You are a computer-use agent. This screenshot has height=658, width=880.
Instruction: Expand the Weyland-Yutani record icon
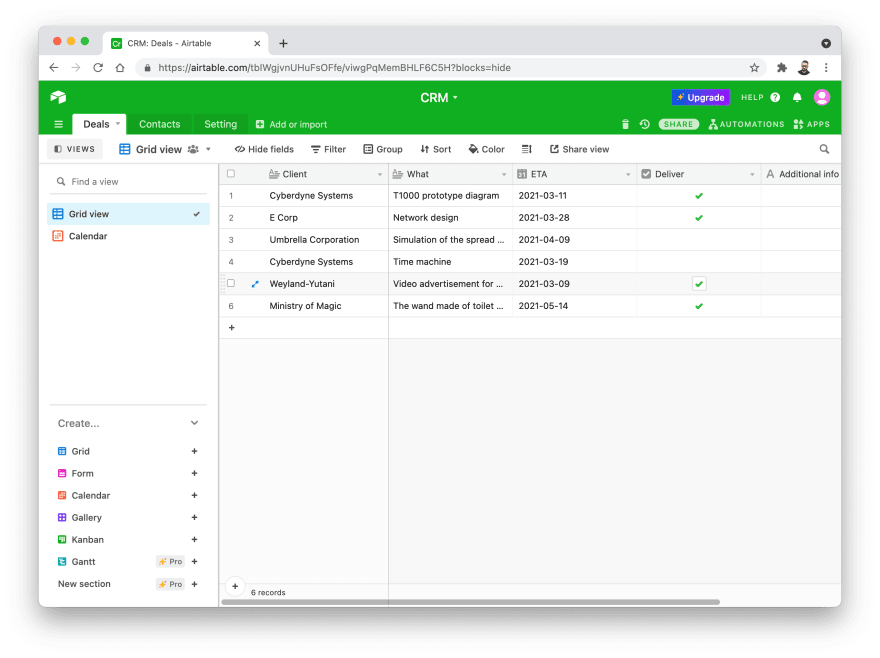tap(255, 284)
